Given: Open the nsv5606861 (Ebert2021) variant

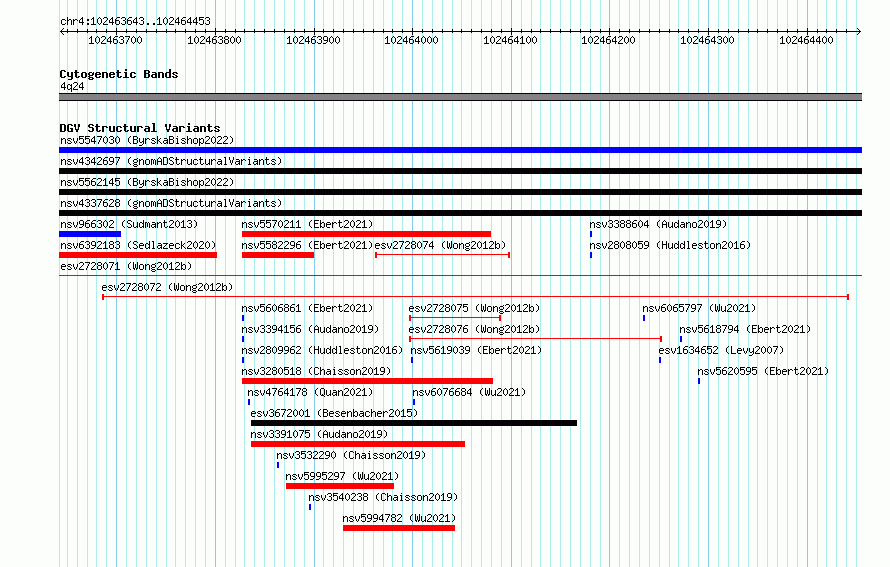Looking at the screenshot, I should pos(307,308).
